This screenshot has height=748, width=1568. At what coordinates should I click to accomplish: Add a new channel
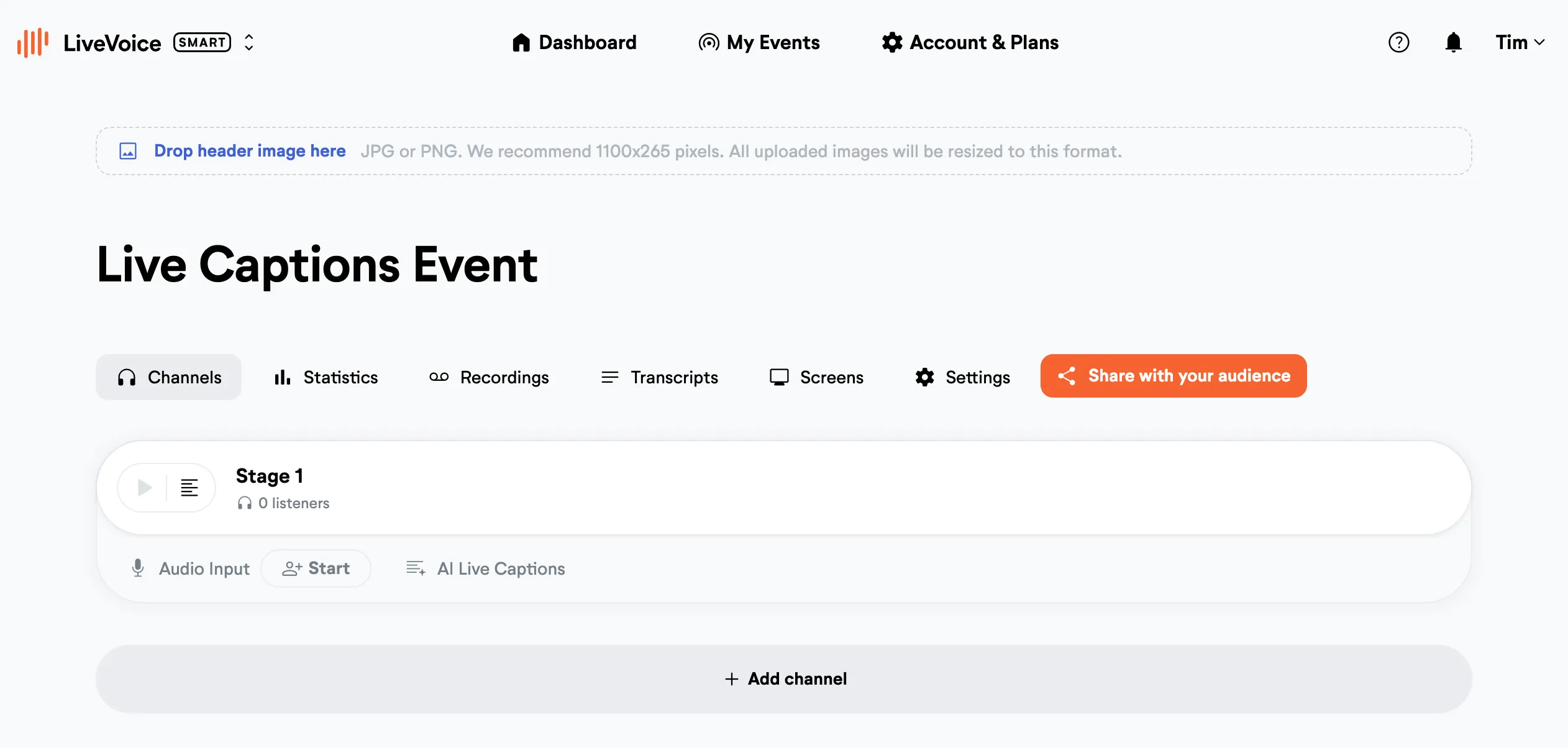tap(784, 679)
